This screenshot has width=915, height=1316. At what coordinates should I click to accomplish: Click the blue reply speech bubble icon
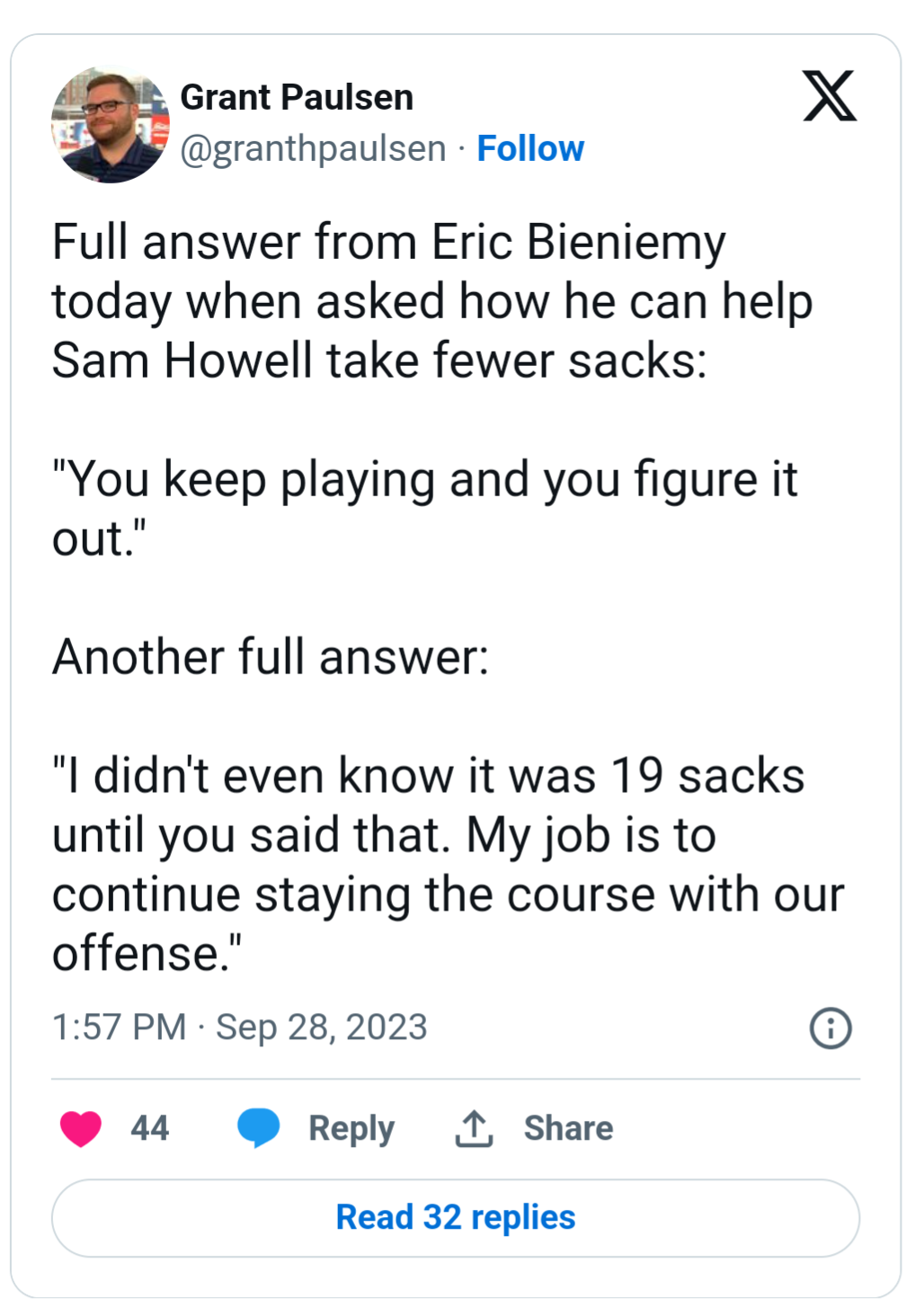click(x=258, y=1128)
